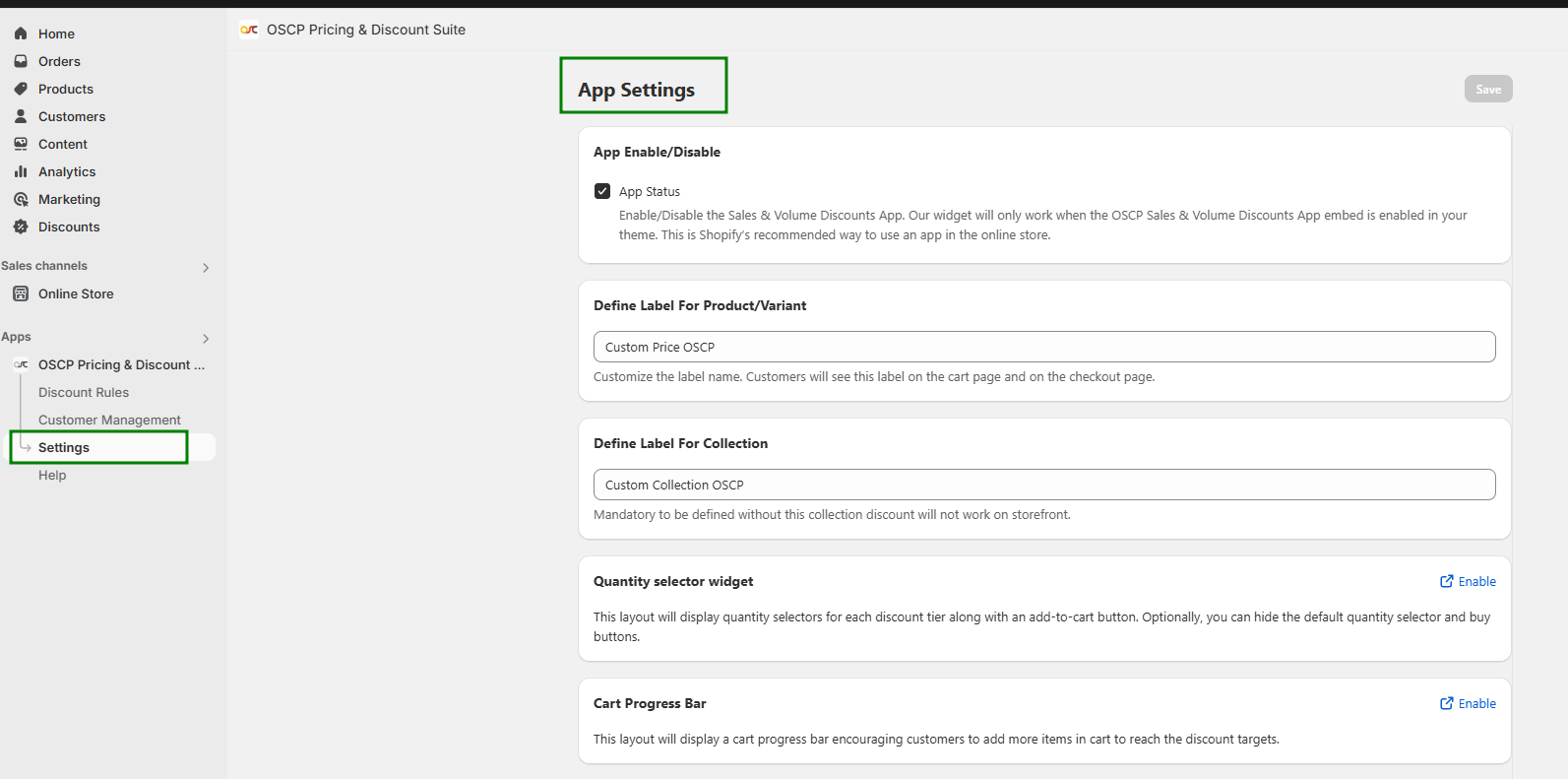The image size is (1568, 779).
Task: Expand the Apps section chevron
Action: click(x=206, y=339)
